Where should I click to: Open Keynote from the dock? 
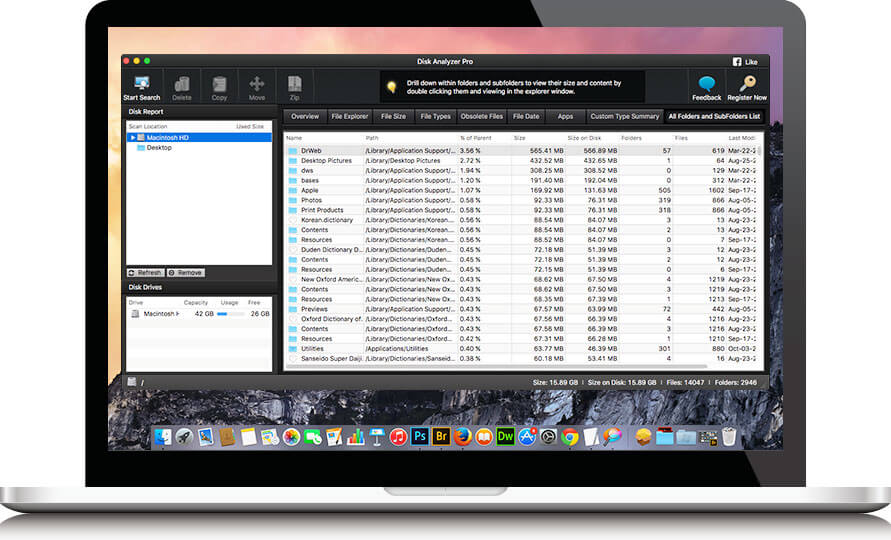point(377,437)
